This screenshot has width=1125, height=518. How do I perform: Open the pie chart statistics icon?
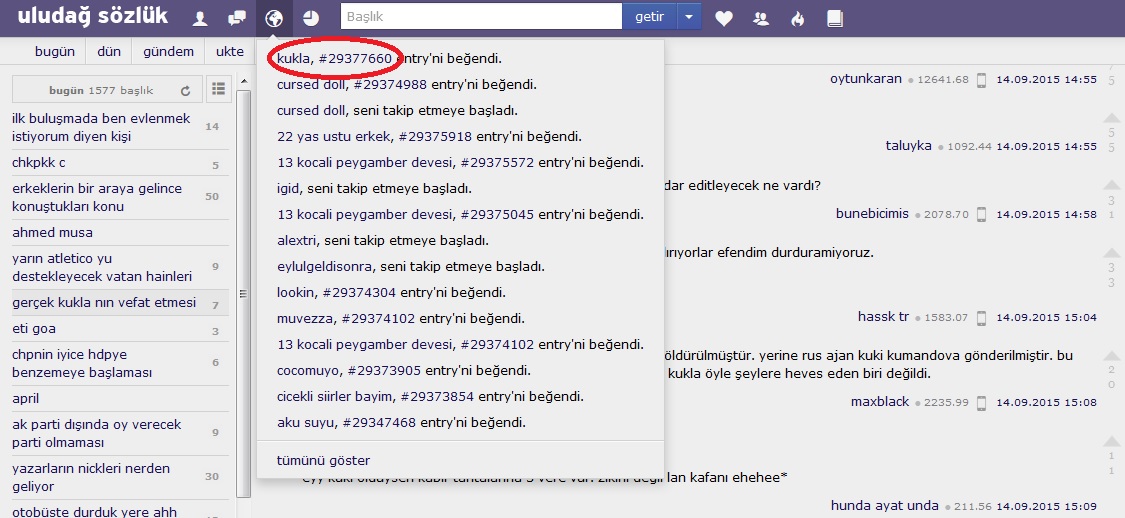pos(311,19)
